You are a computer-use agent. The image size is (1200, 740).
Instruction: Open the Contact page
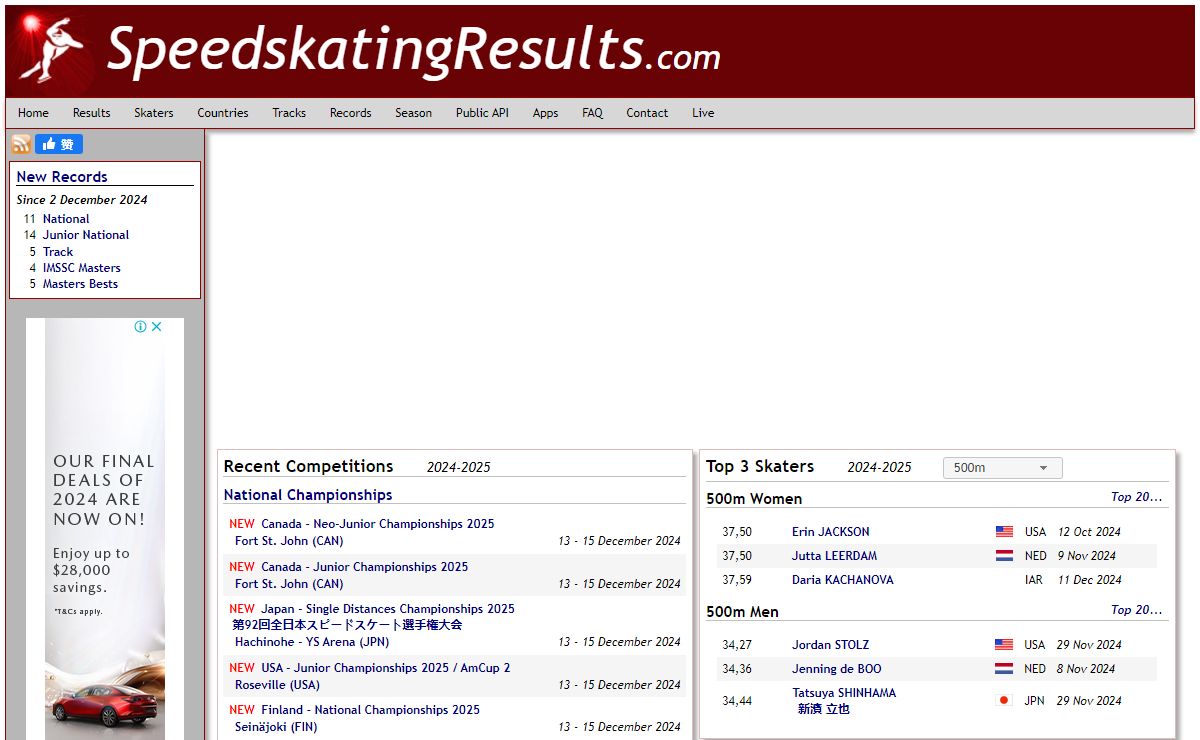647,113
